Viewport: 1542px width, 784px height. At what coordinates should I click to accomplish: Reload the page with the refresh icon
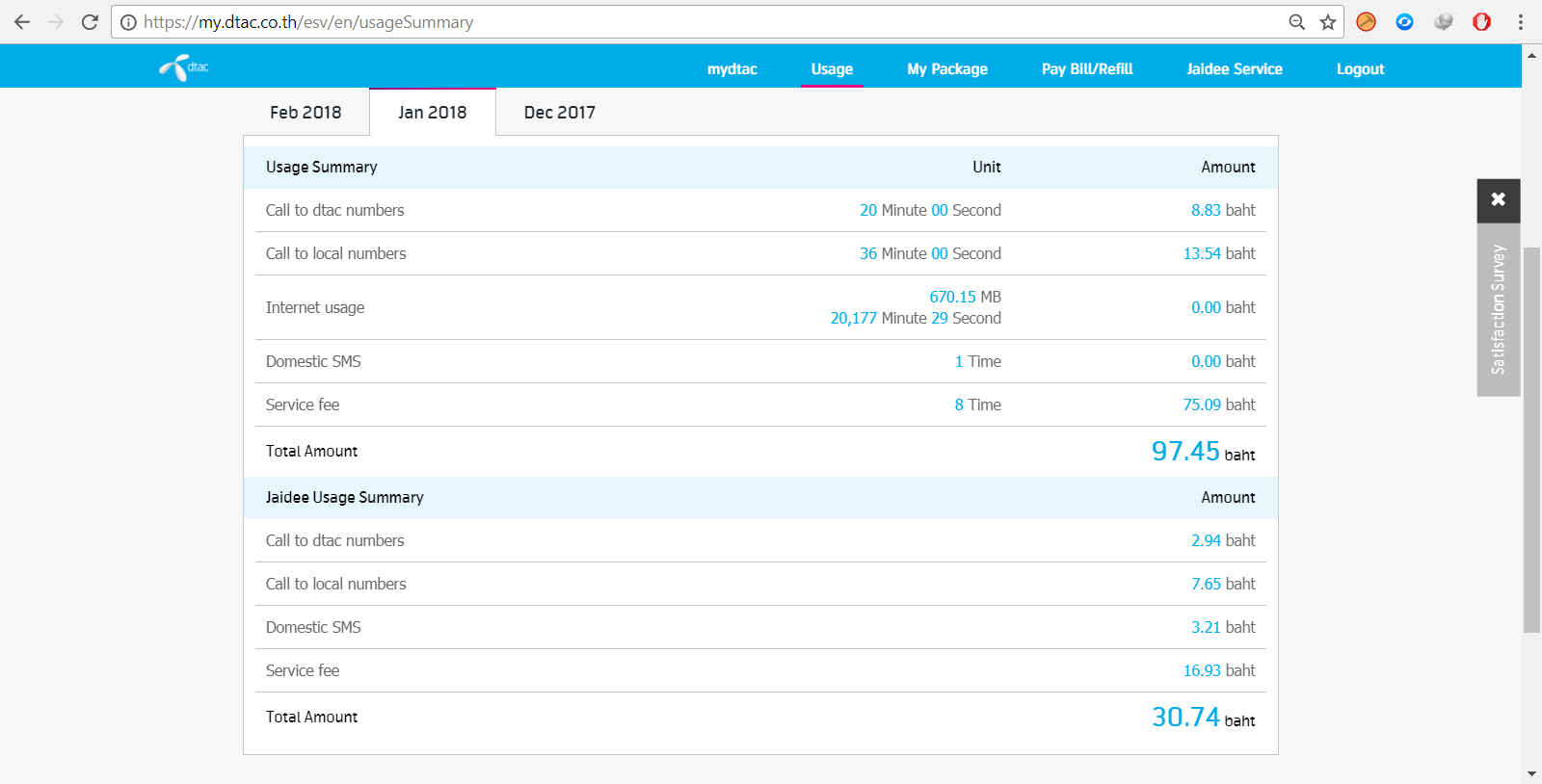click(90, 22)
